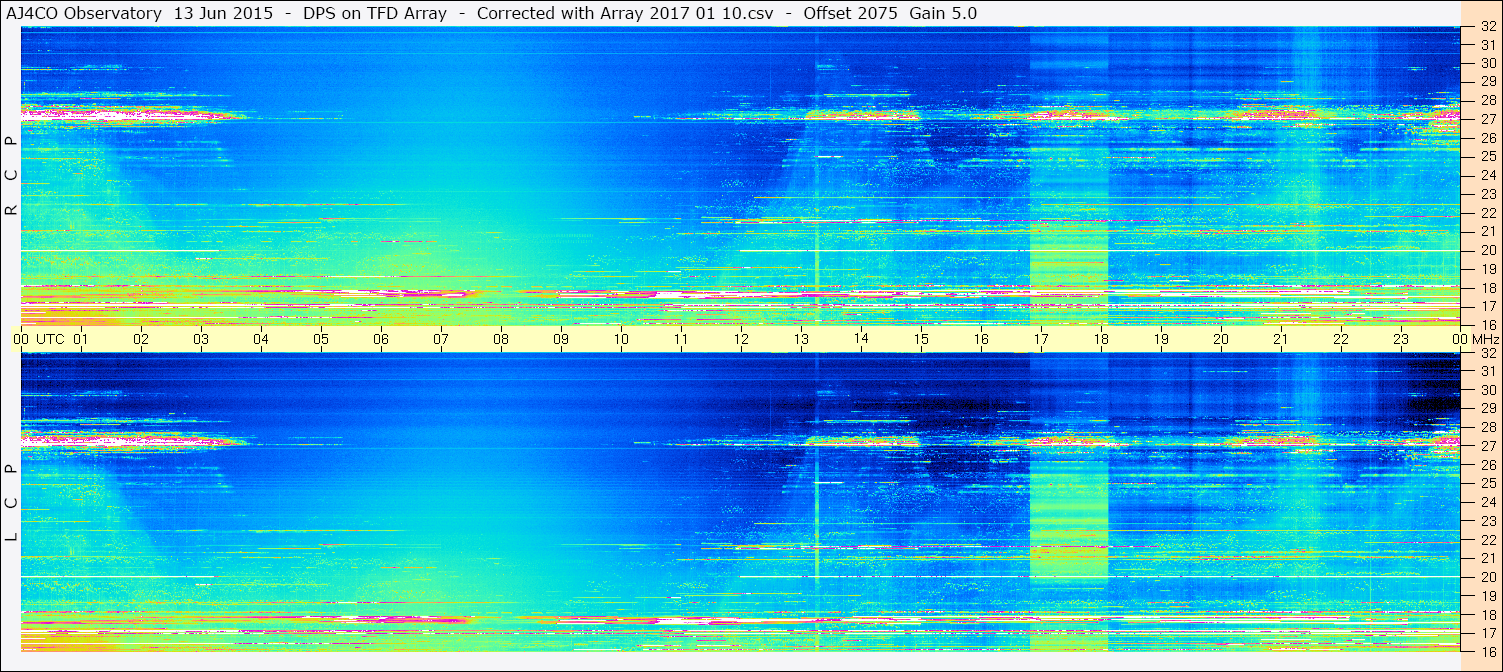Click the 10 hour mark on time axis
This screenshot has height=672, width=1503.
click(621, 339)
